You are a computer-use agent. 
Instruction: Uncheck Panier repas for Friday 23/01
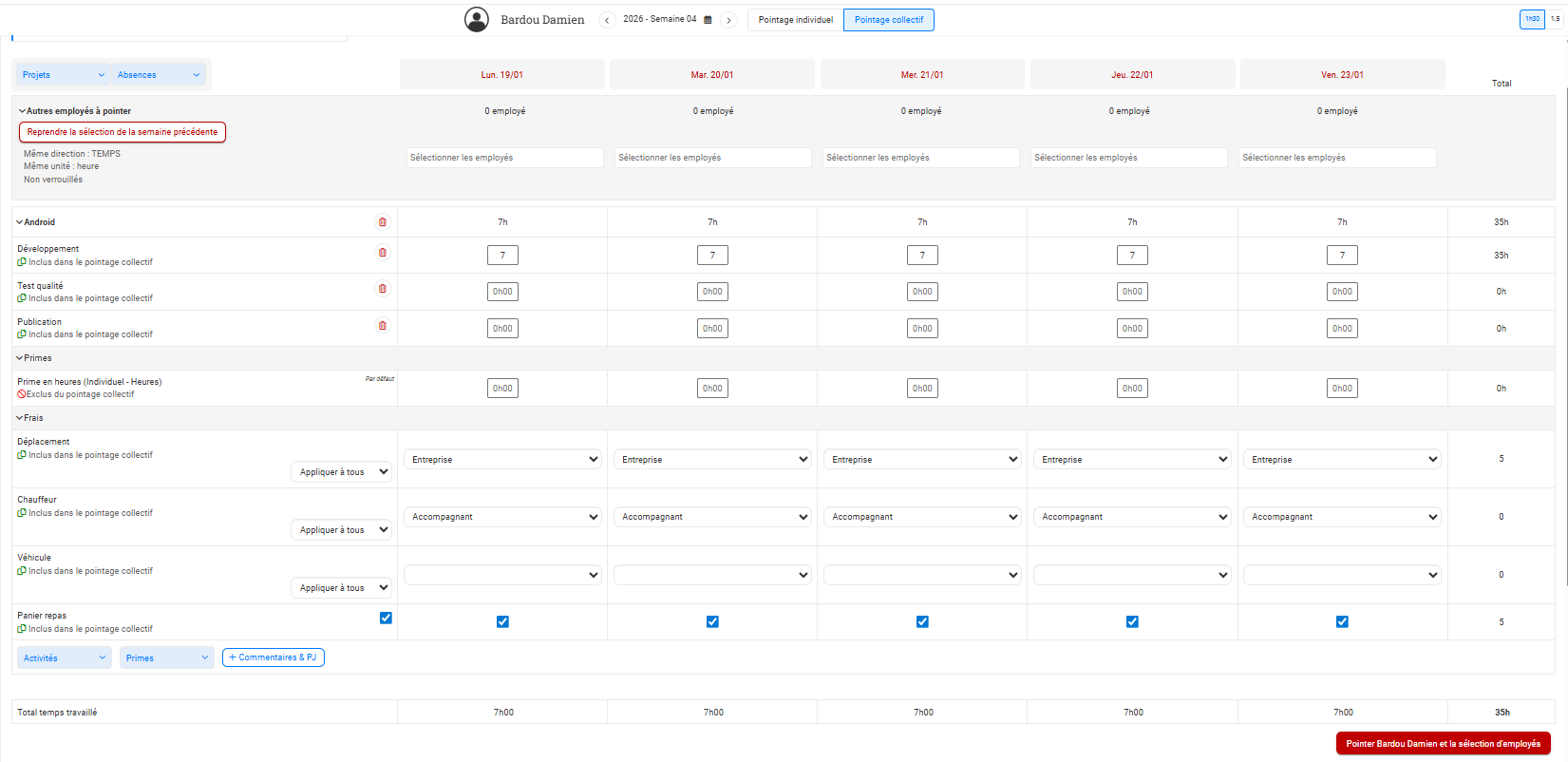pyautogui.click(x=1342, y=621)
